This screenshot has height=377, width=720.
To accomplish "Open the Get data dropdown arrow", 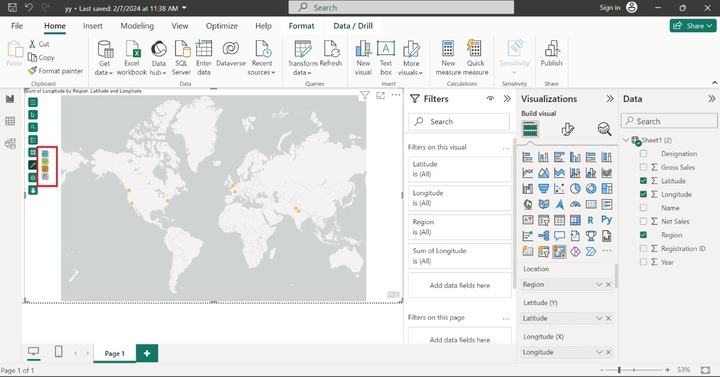I will pyautogui.click(x=111, y=73).
